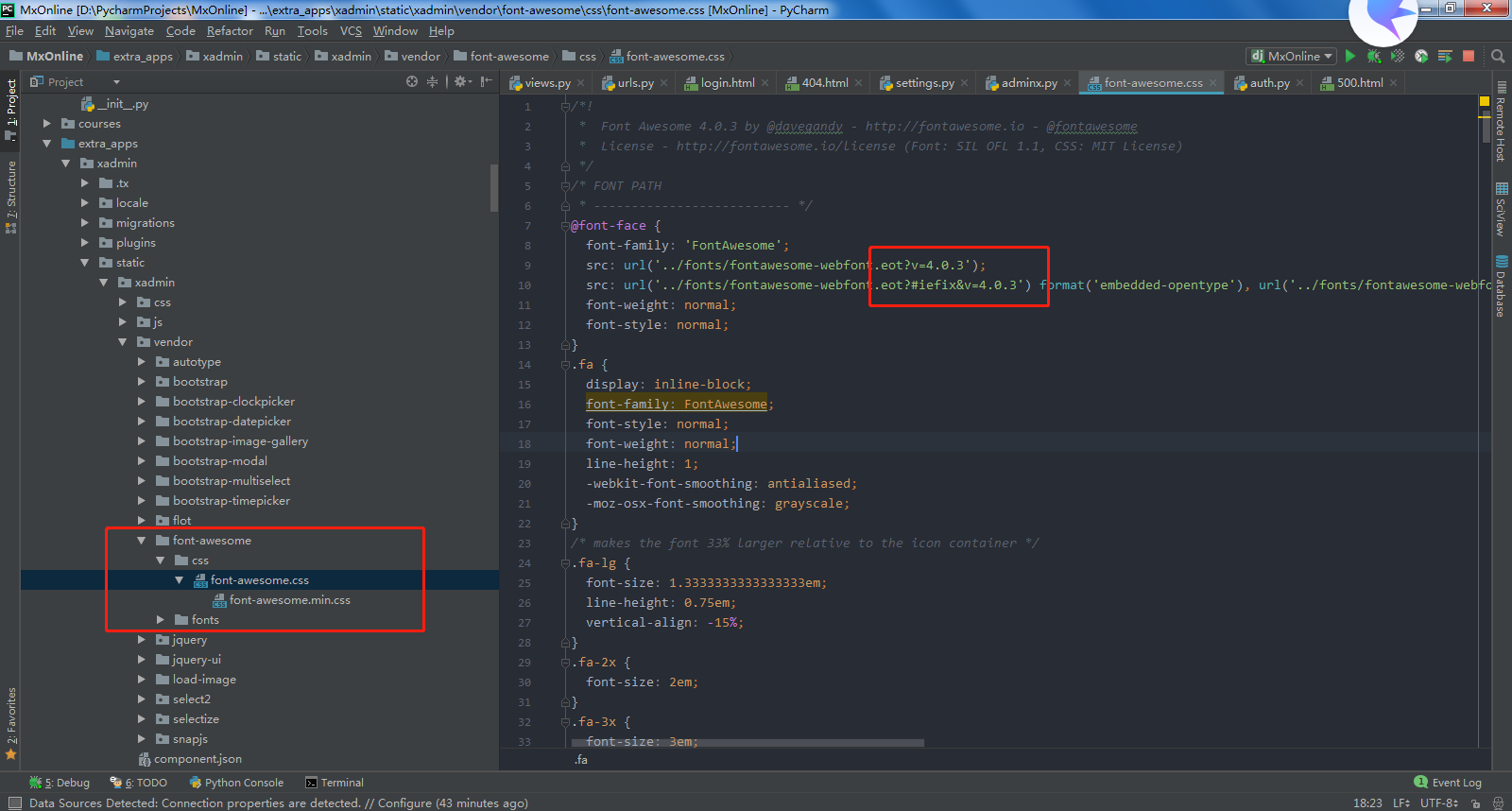Click the status bar notification message

pyautogui.click(x=279, y=803)
